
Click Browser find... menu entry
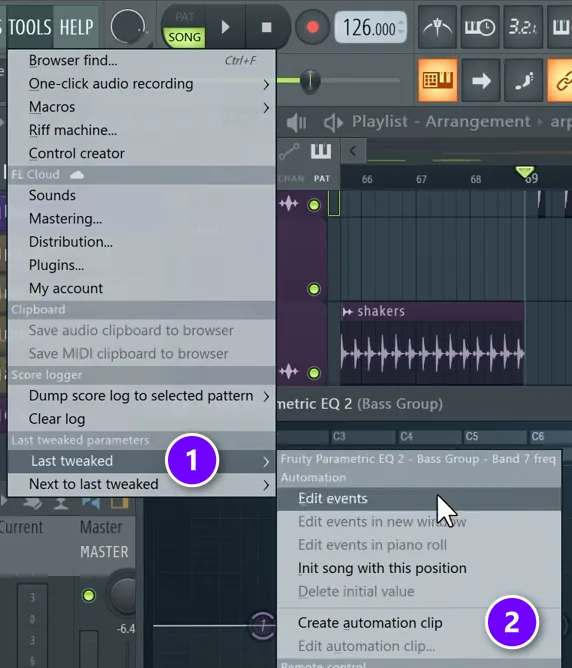[x=142, y=60]
